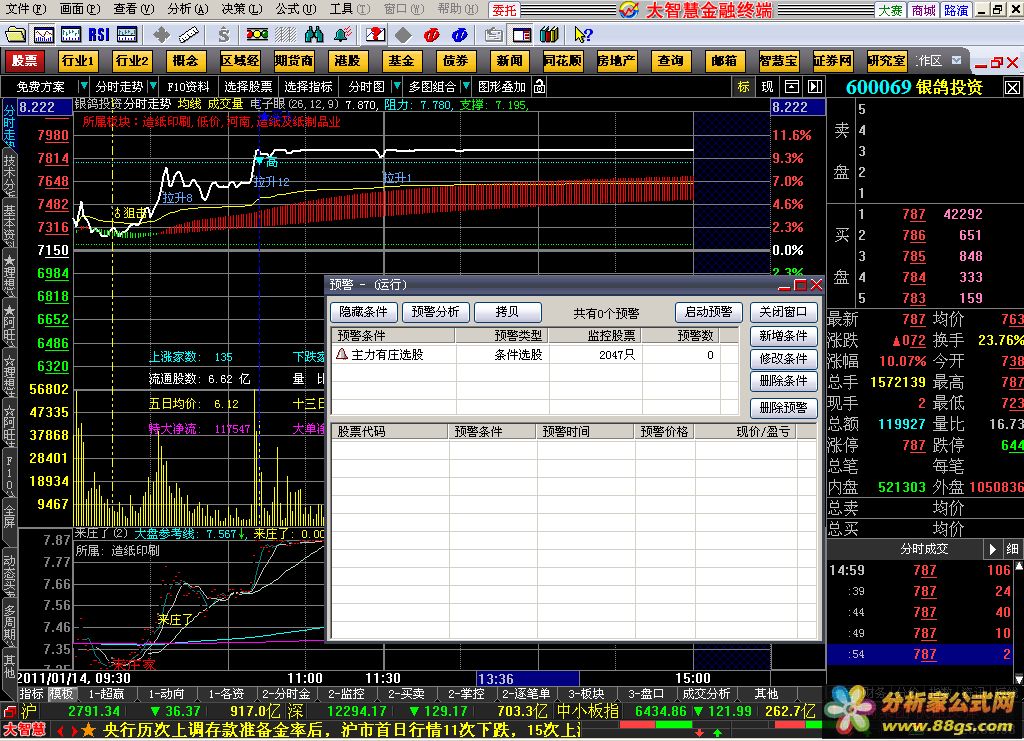Expand the 工作区 dropdown on category bar
The height and width of the screenshot is (741, 1024).
(x=957, y=61)
